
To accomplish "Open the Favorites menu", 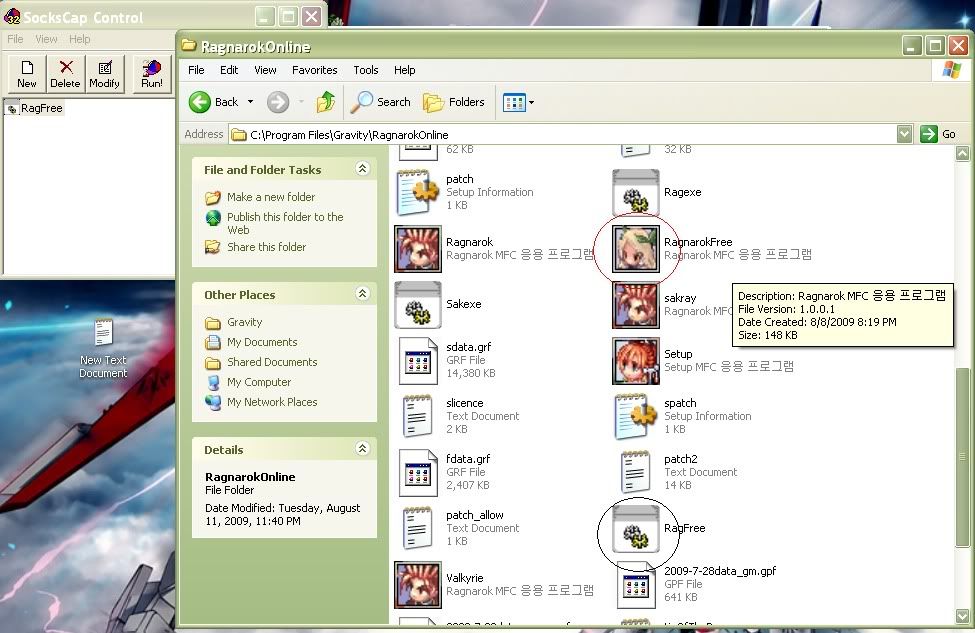I will [314, 70].
